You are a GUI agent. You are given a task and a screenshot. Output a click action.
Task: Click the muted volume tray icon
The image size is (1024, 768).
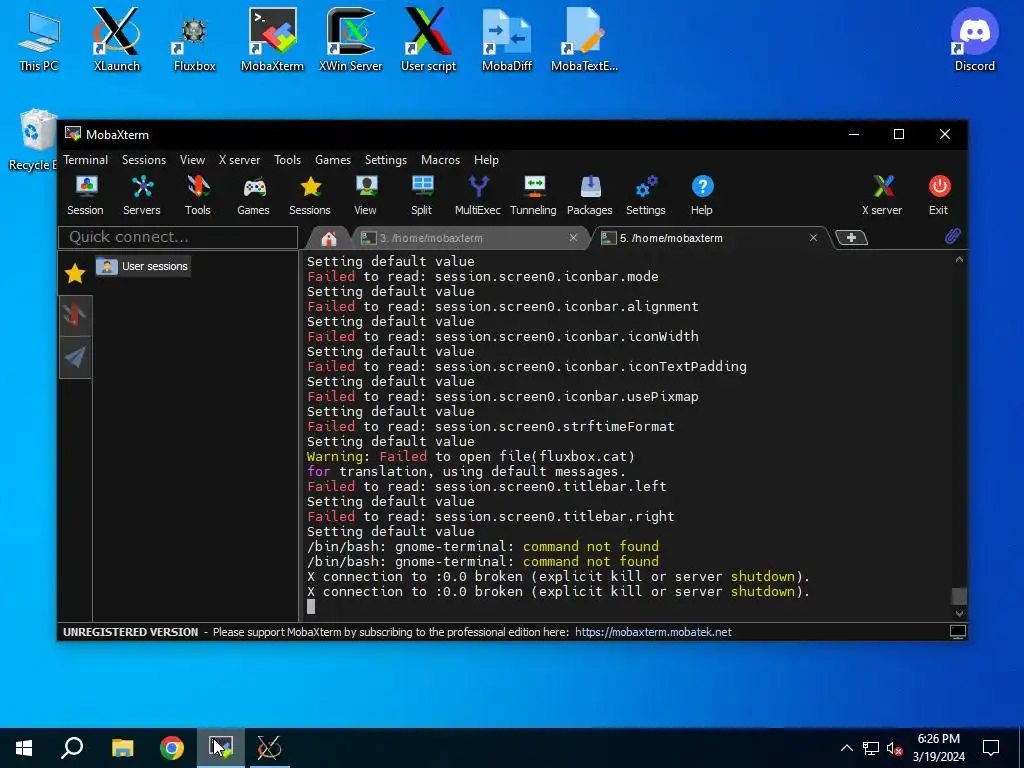tap(895, 748)
